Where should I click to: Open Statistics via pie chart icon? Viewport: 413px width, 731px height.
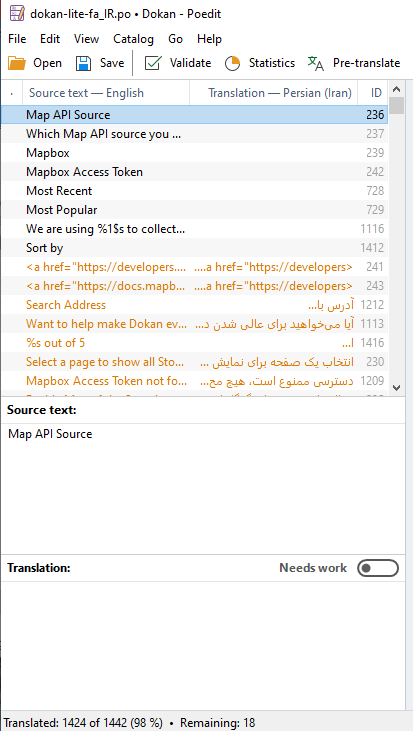click(x=232, y=63)
